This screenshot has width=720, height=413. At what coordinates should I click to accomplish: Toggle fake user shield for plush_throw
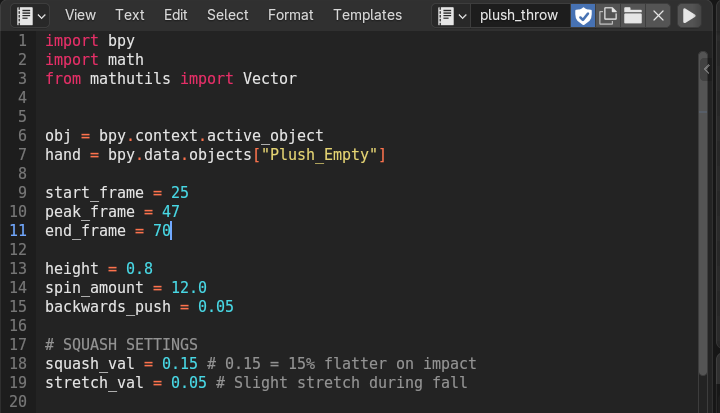point(583,15)
